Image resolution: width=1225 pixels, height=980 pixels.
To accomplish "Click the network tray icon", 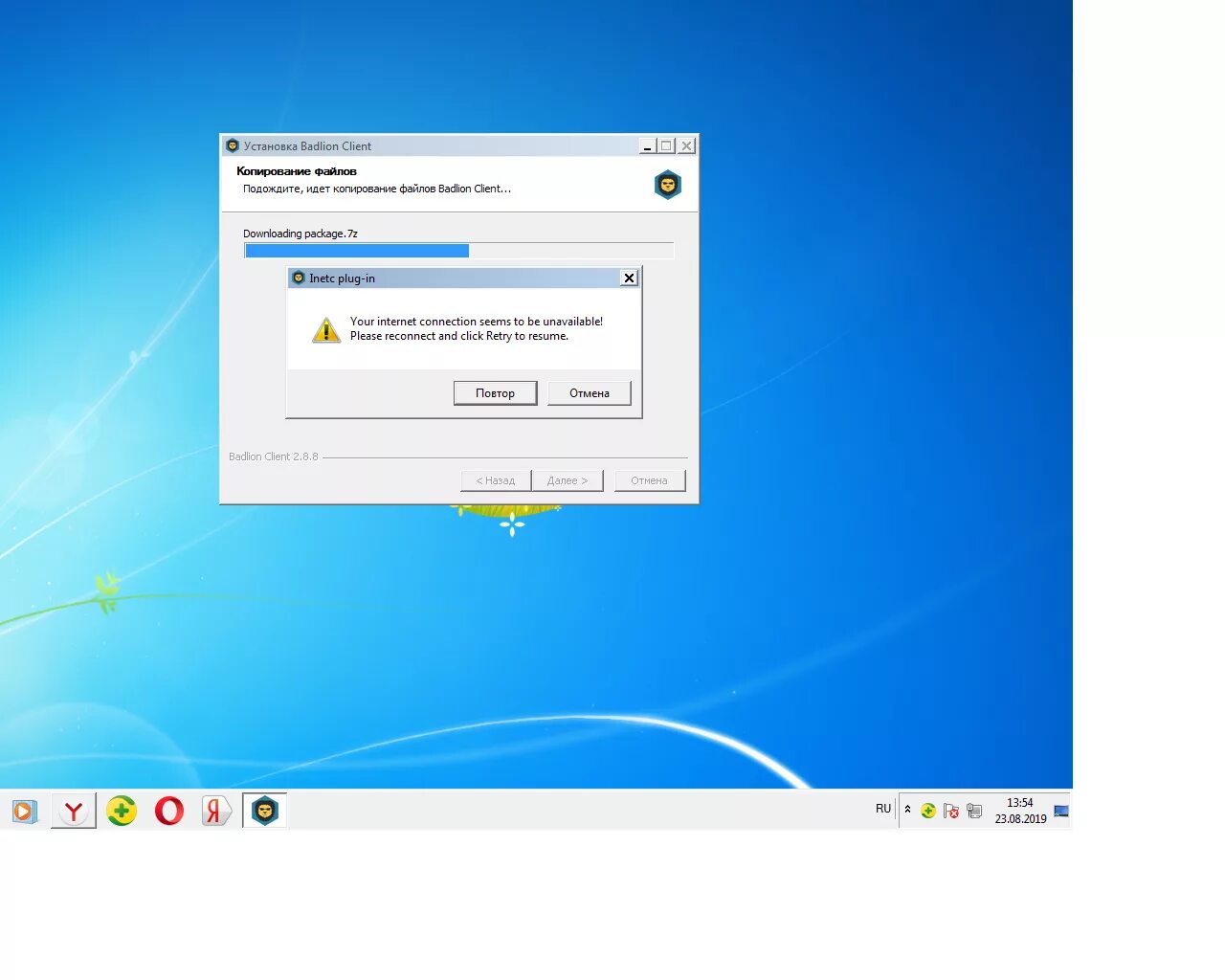I will click(974, 811).
